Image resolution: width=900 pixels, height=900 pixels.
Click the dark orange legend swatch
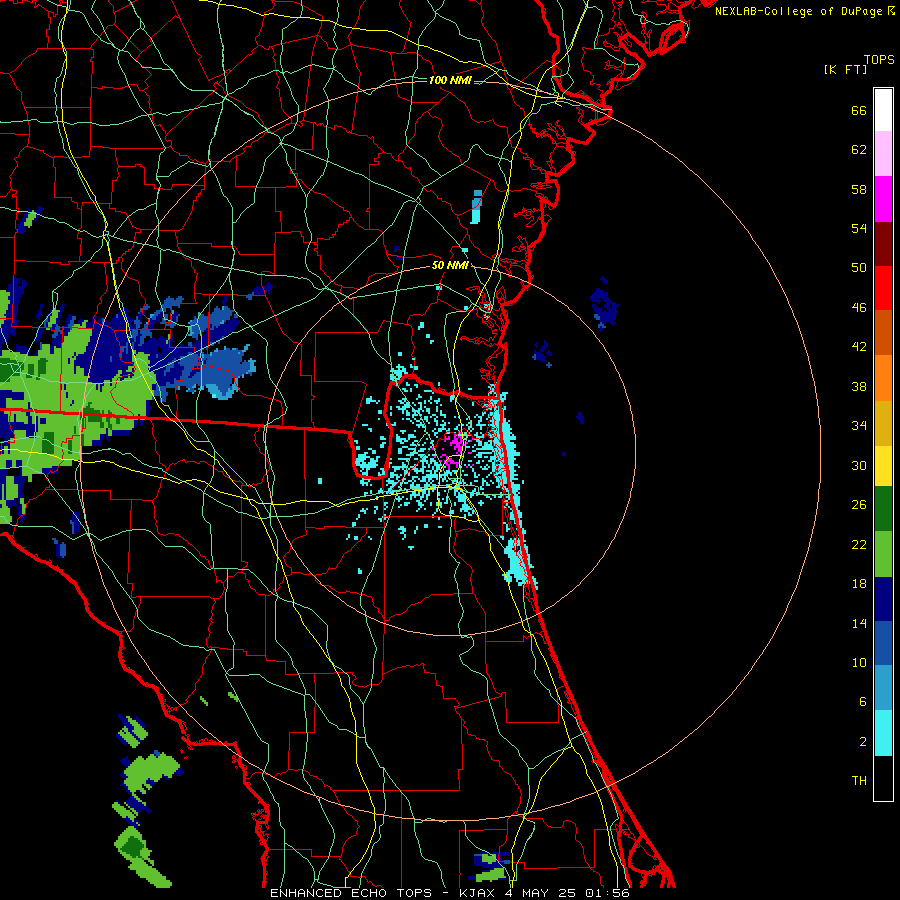883,332
